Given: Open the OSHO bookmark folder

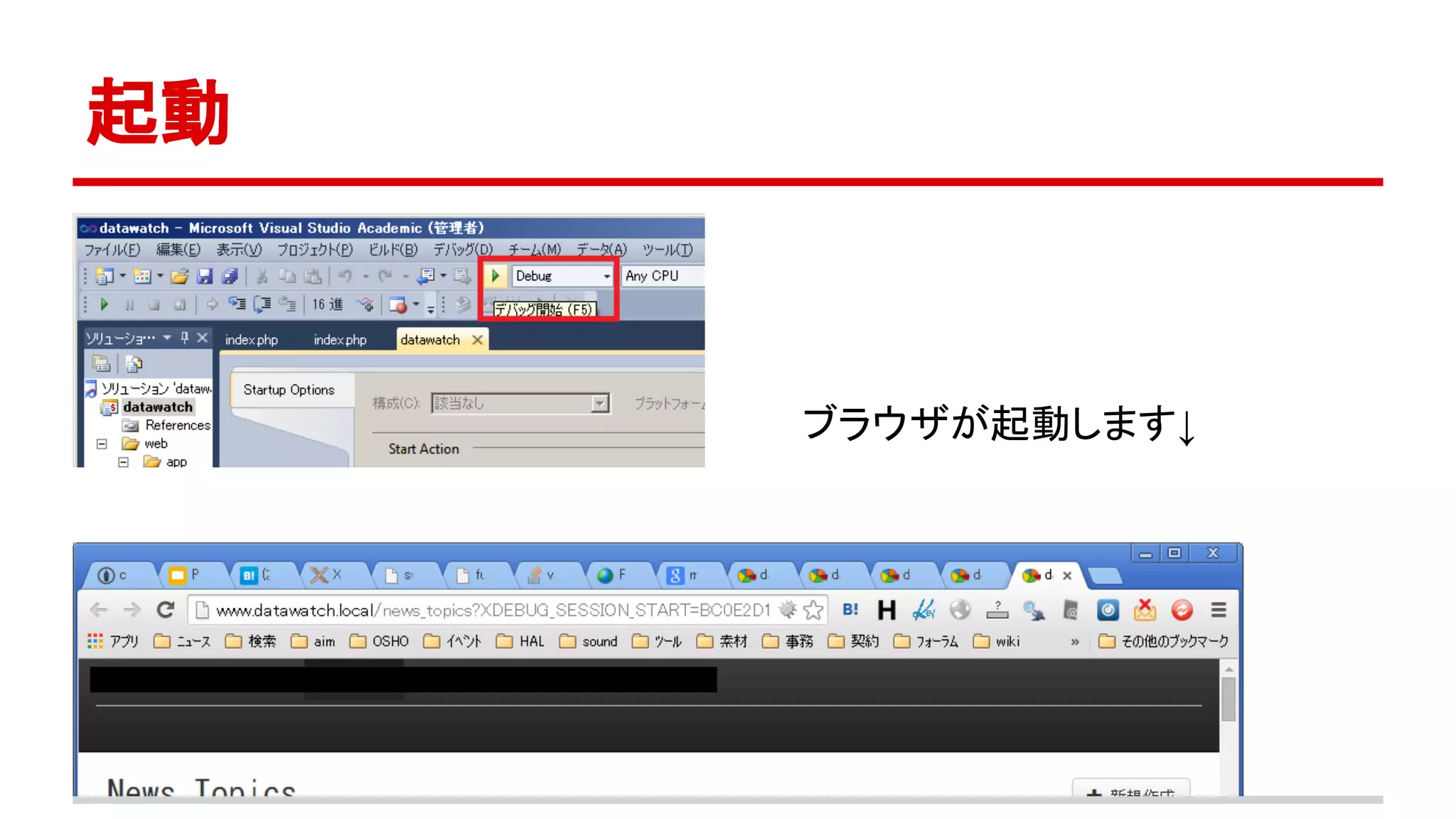Looking at the screenshot, I should click(x=380, y=641).
